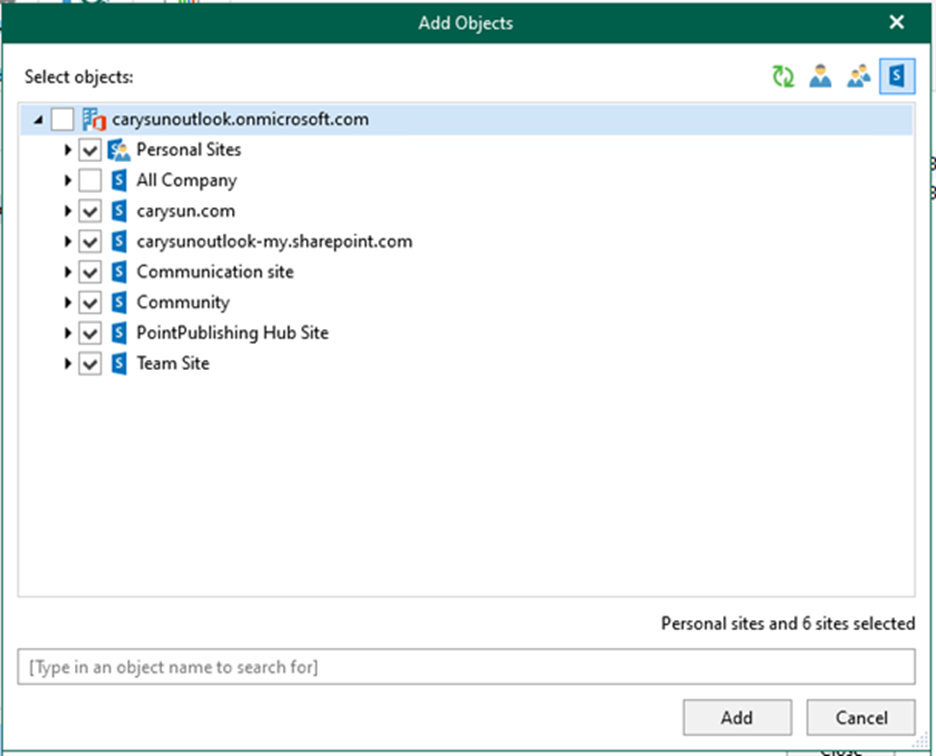Click the Add button
This screenshot has width=936, height=756.
pyautogui.click(x=737, y=717)
